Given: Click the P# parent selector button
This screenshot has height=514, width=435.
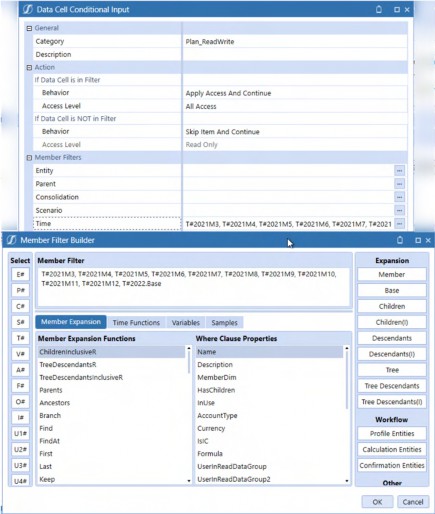Looking at the screenshot, I should click(x=20, y=290).
